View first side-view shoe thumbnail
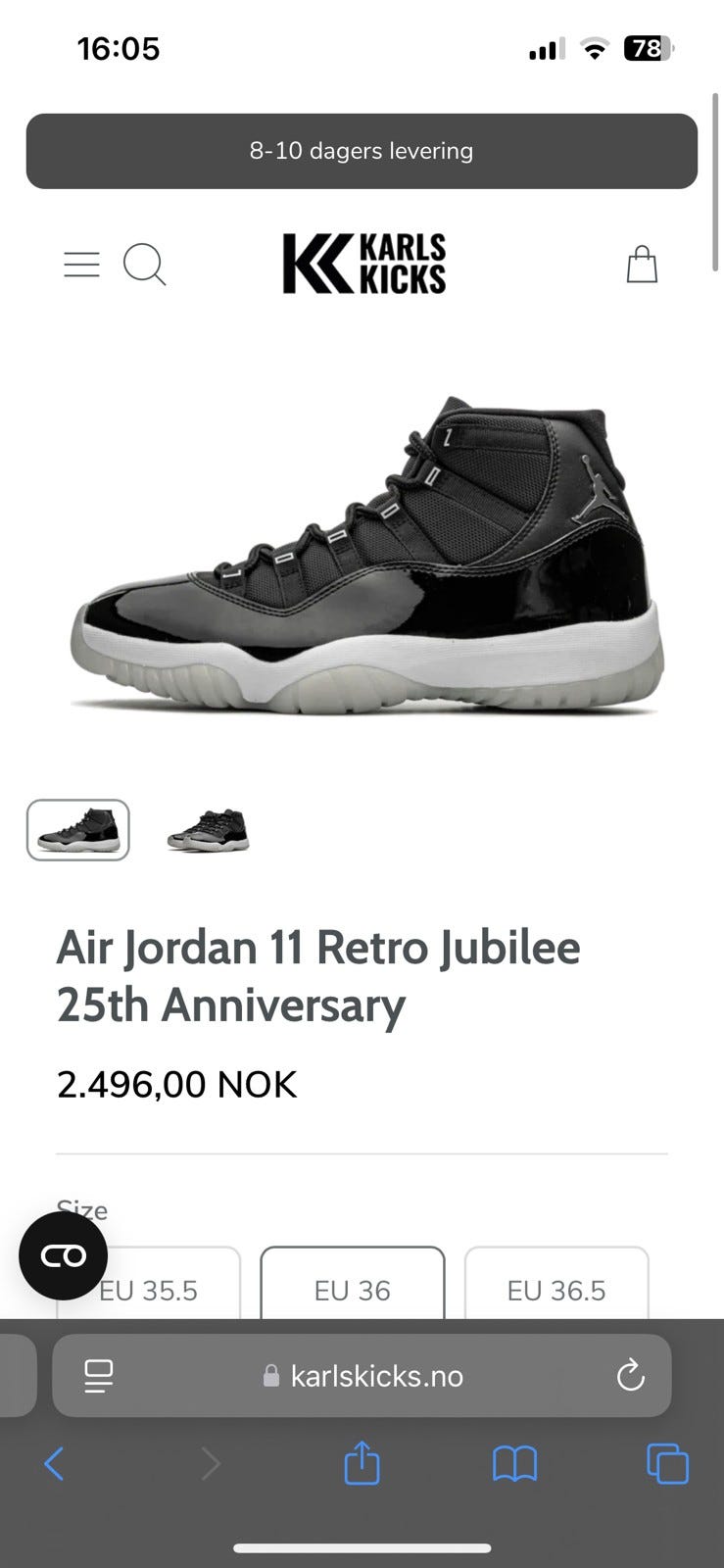The height and width of the screenshot is (1568, 724). click(x=78, y=830)
